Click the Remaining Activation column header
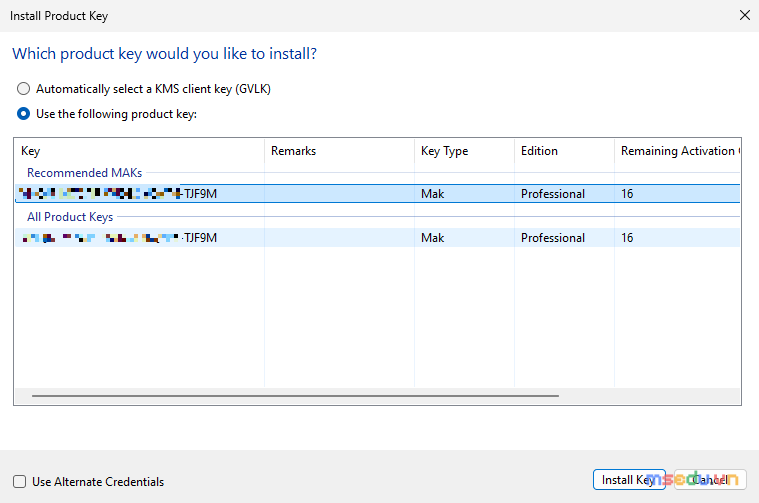759x503 pixels. pos(678,151)
